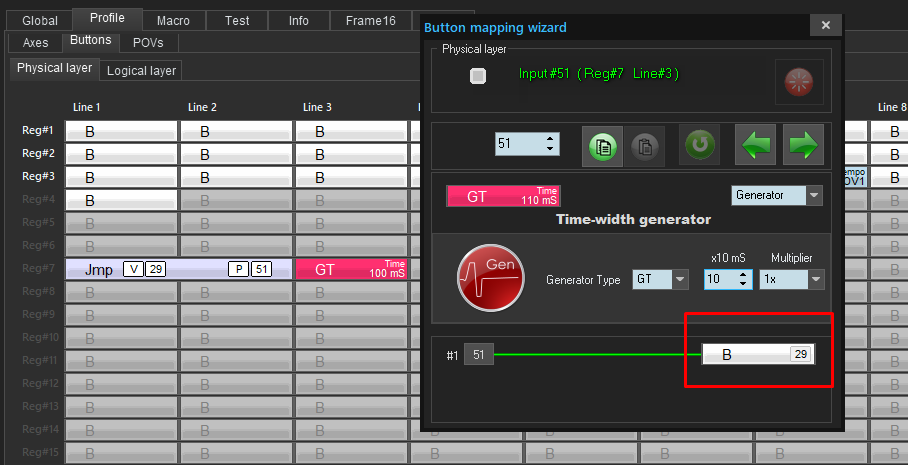Click Reg#1 Line 3 button cell
The width and height of the screenshot is (908, 465).
tap(352, 131)
